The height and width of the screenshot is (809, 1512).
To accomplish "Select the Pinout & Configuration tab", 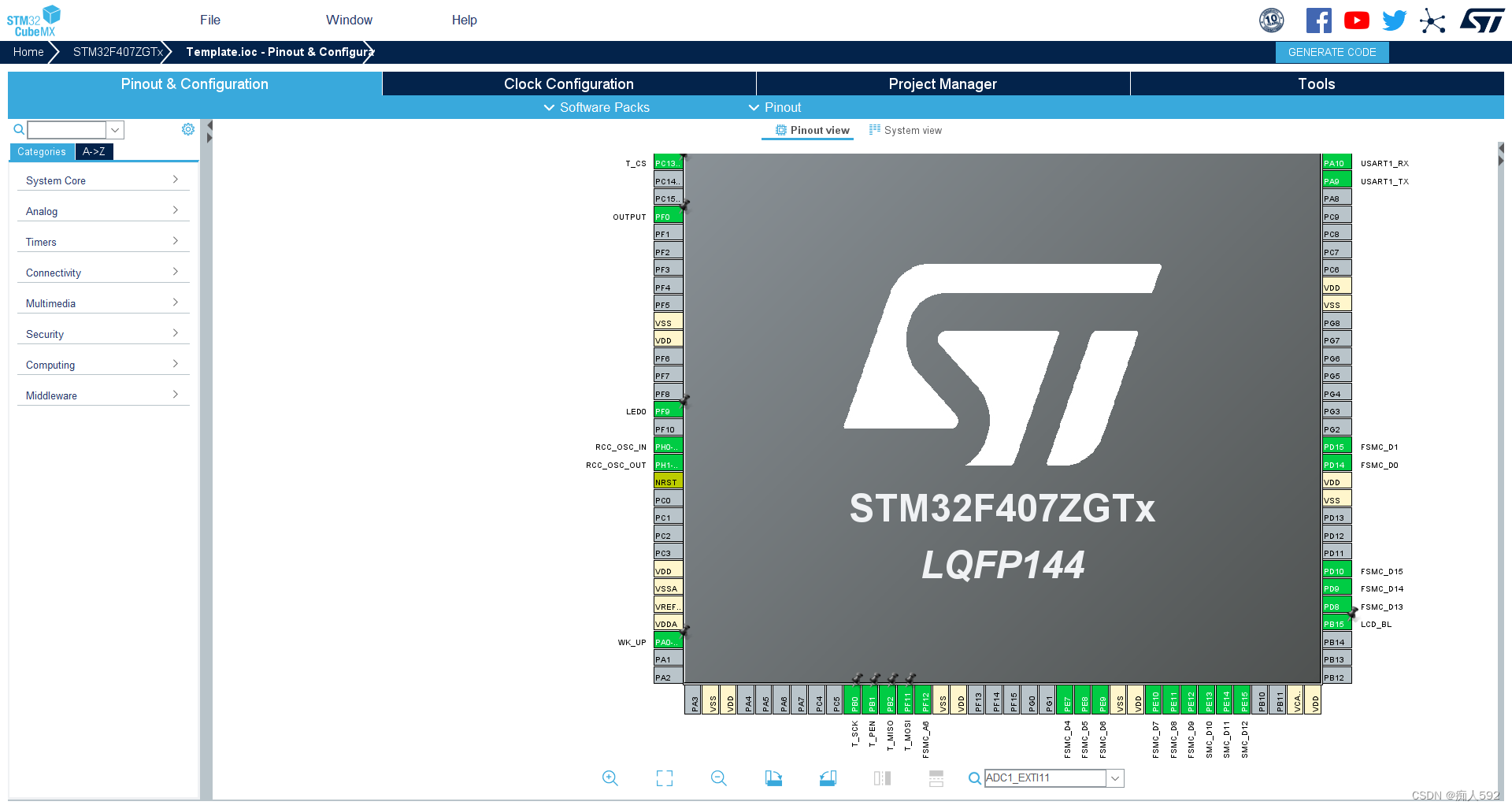I will pyautogui.click(x=195, y=83).
